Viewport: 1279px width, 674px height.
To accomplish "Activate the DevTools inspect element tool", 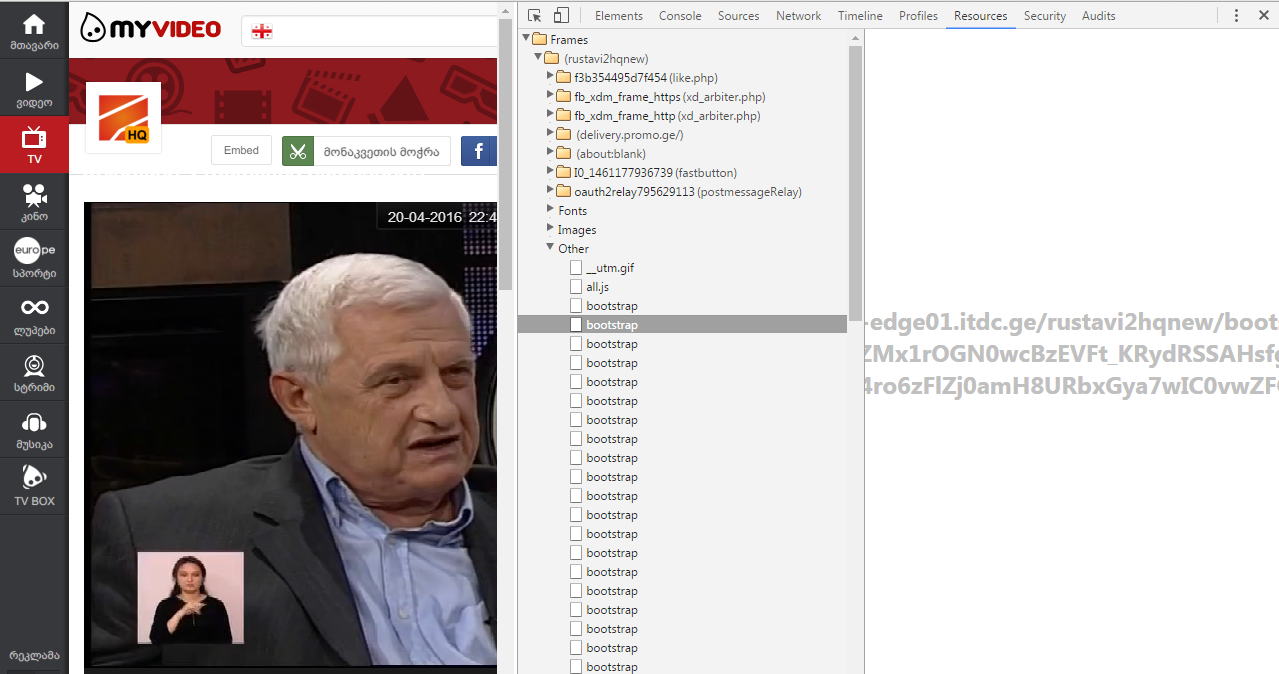I will pyautogui.click(x=535, y=15).
